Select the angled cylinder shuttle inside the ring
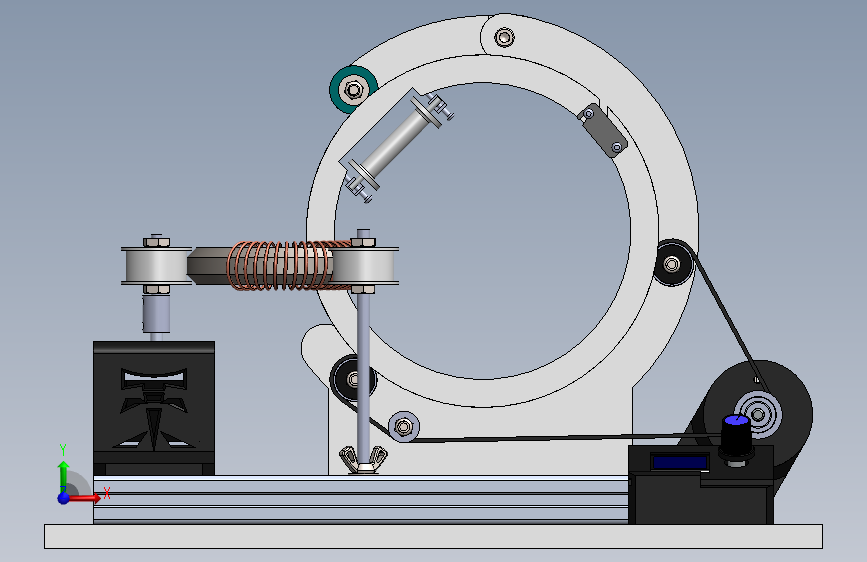 coord(397,145)
